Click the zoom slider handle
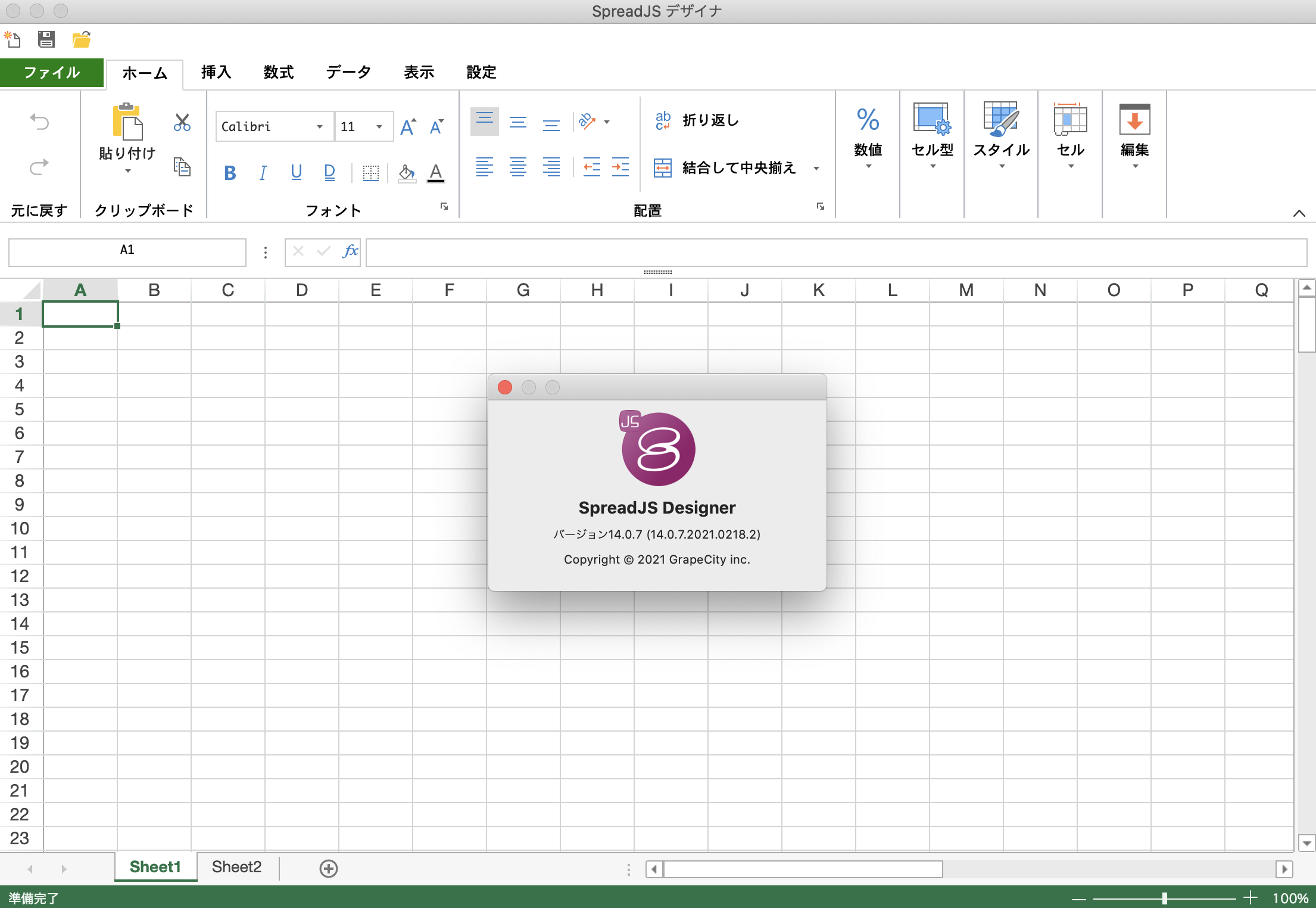 pyautogui.click(x=1164, y=898)
